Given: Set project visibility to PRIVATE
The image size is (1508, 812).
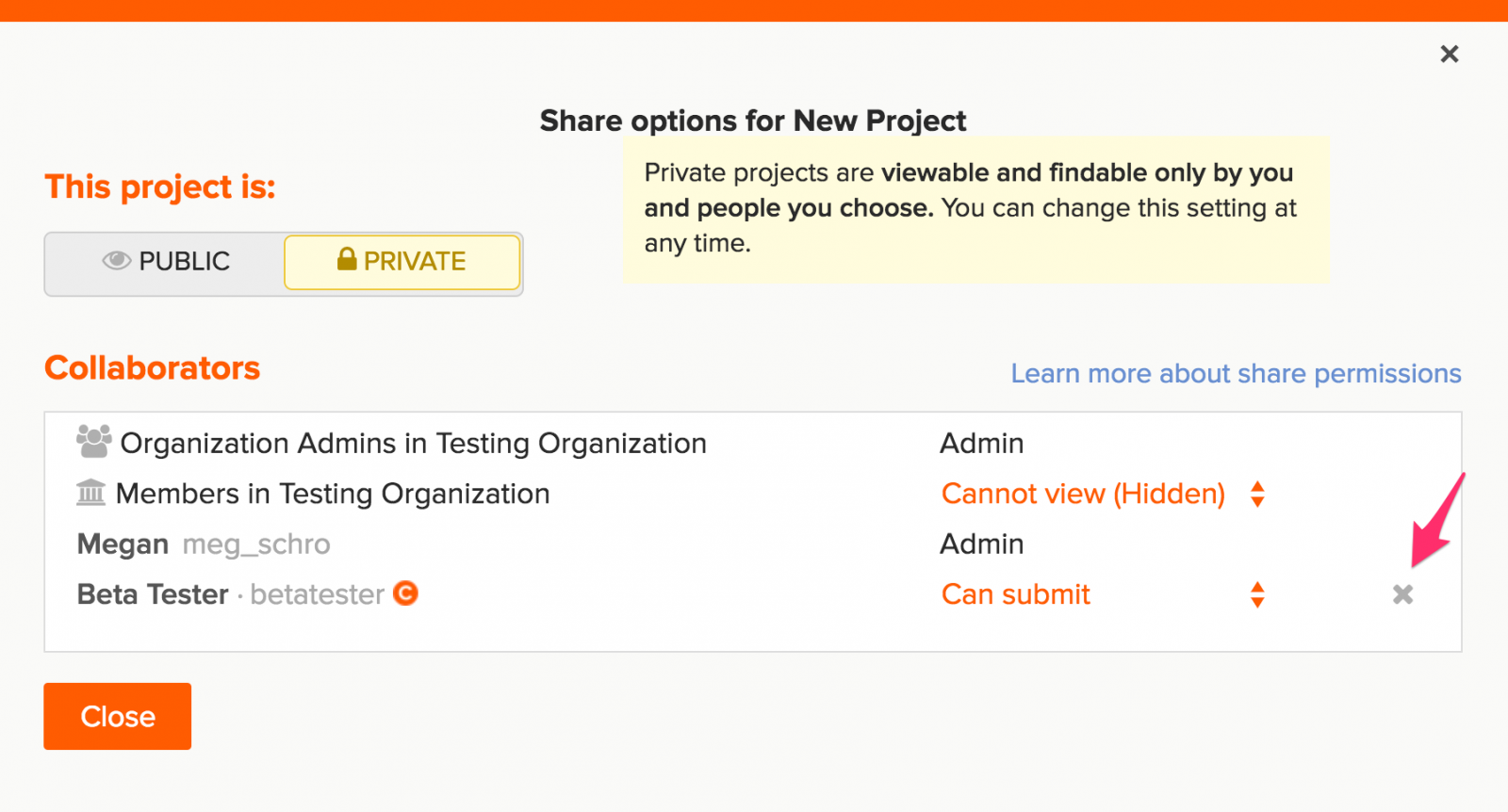Looking at the screenshot, I should click(x=402, y=262).
